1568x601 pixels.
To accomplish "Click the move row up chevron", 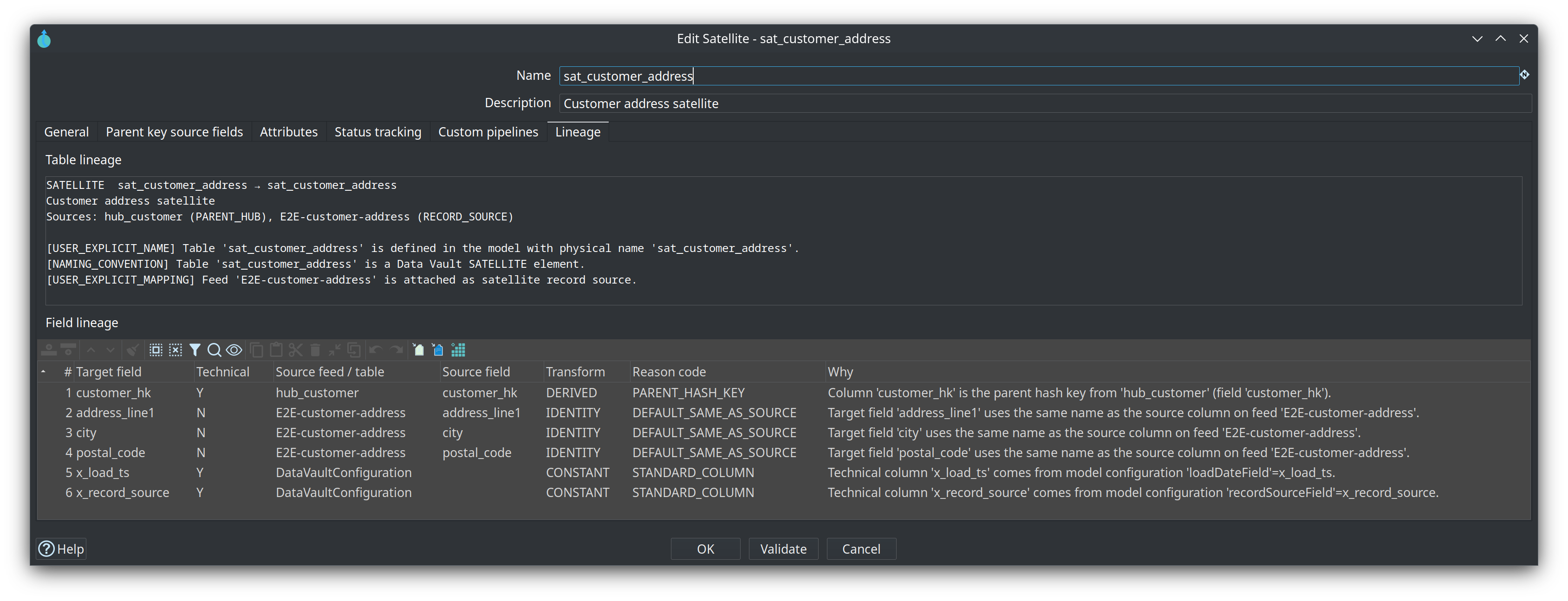I will point(91,350).
